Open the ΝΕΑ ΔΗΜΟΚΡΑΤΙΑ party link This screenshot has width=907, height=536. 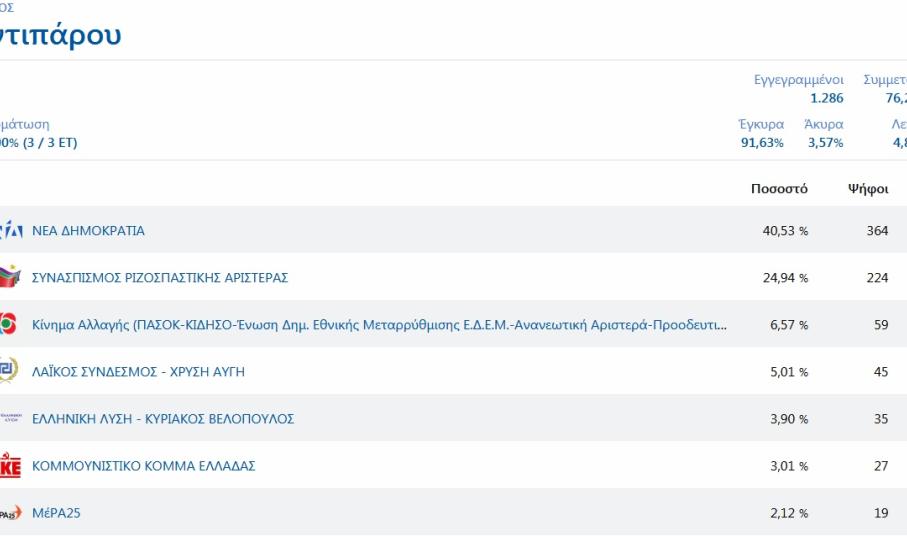88,231
